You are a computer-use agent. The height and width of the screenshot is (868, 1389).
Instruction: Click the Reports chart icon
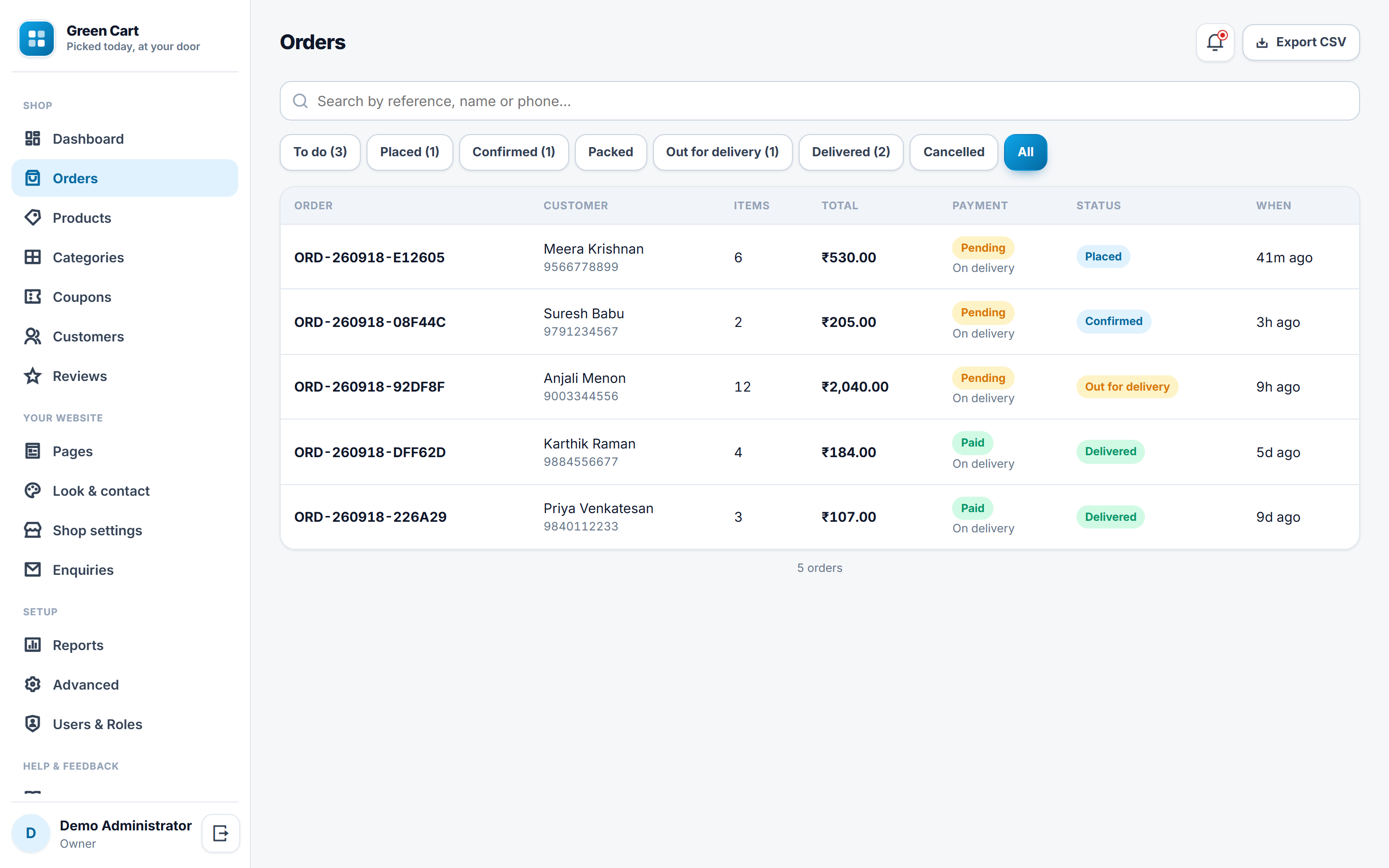(x=33, y=645)
